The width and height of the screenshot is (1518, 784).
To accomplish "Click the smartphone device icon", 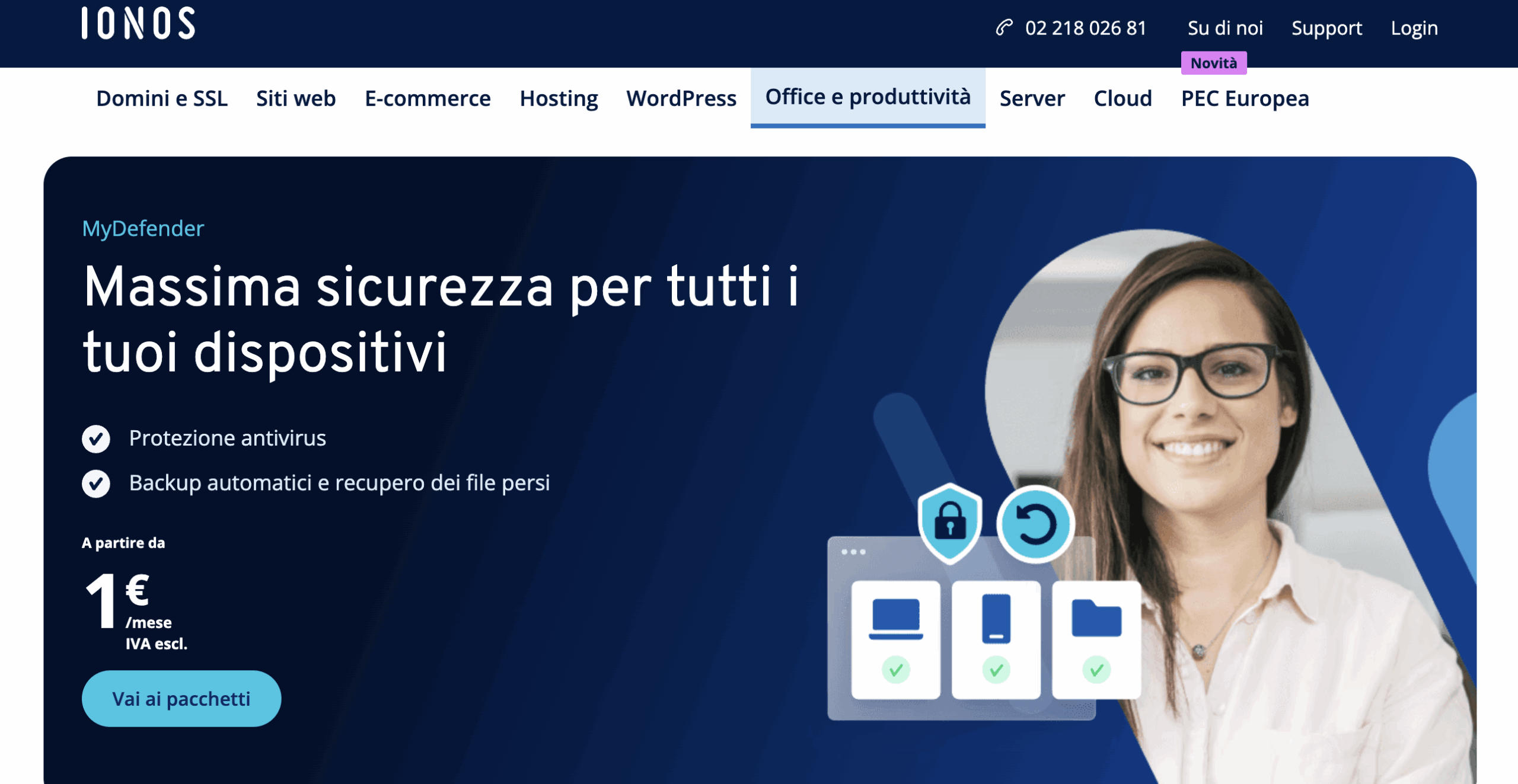I will click(x=996, y=618).
